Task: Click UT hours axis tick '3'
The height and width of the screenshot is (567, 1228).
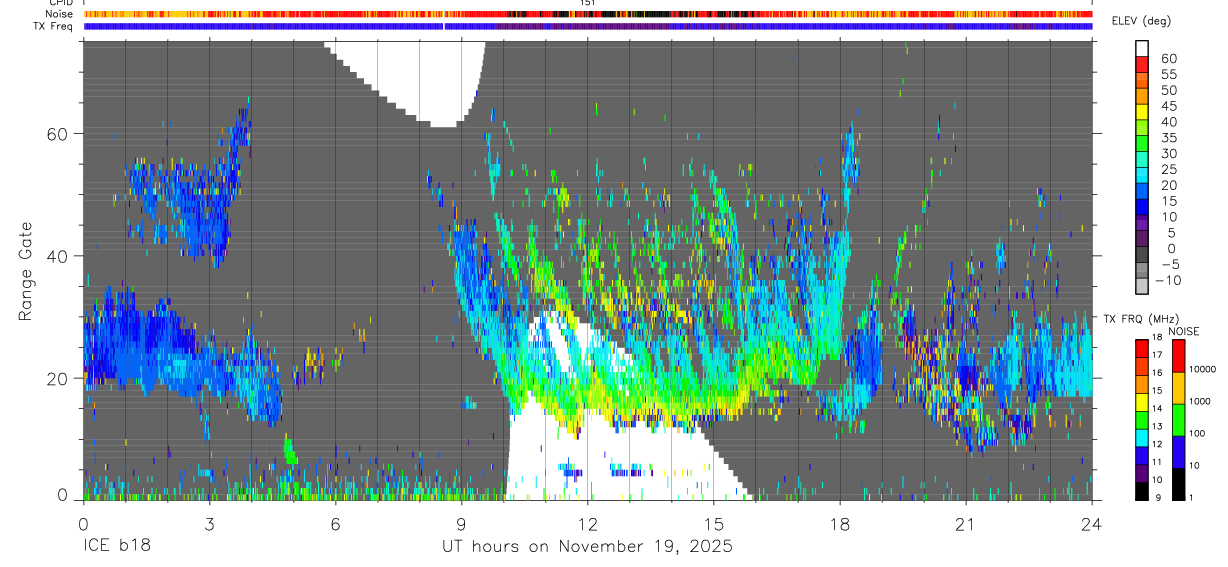Action: pyautogui.click(x=209, y=523)
